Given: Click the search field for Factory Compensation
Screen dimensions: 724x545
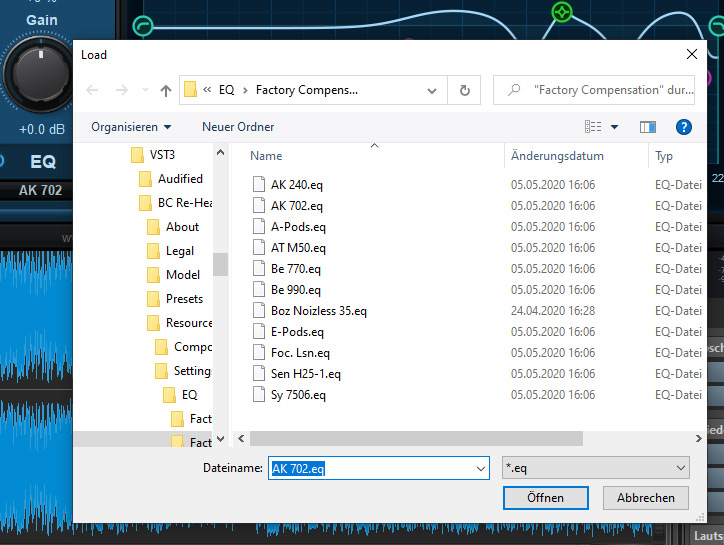Looking at the screenshot, I should pyautogui.click(x=605, y=90).
